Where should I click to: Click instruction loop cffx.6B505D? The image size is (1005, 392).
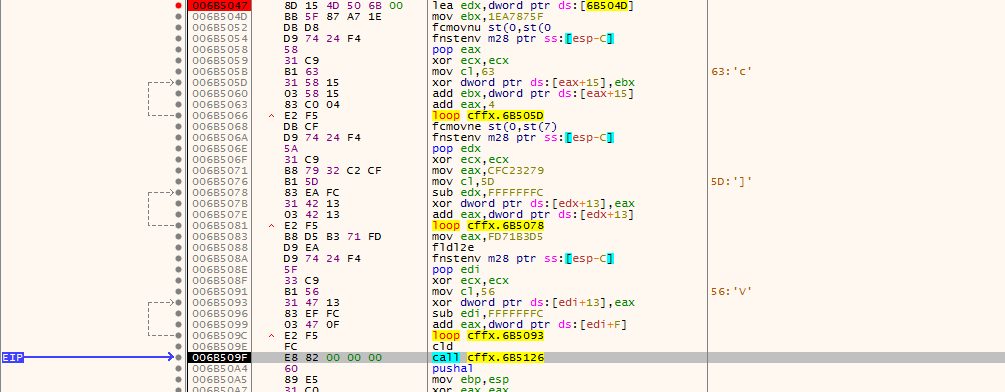point(488,115)
